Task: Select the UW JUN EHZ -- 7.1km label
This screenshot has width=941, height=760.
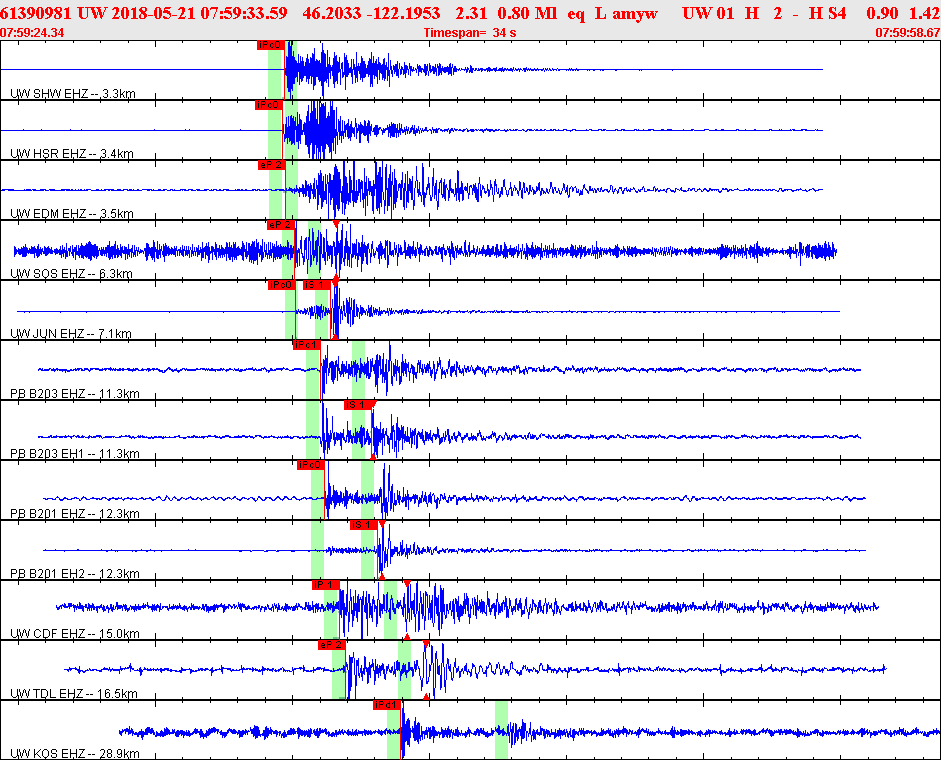Action: pos(71,334)
